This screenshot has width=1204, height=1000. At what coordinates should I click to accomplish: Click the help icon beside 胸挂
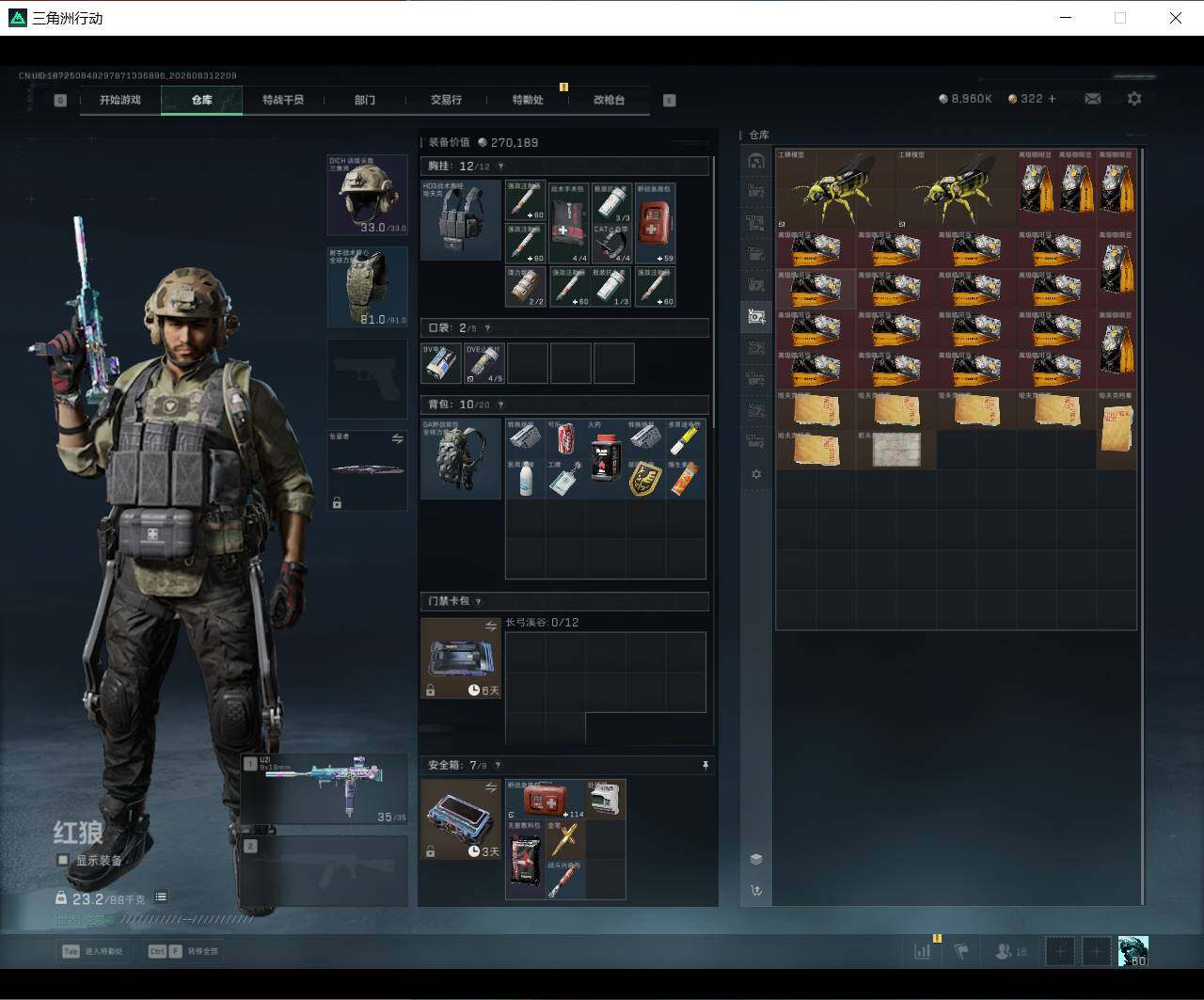(x=500, y=167)
